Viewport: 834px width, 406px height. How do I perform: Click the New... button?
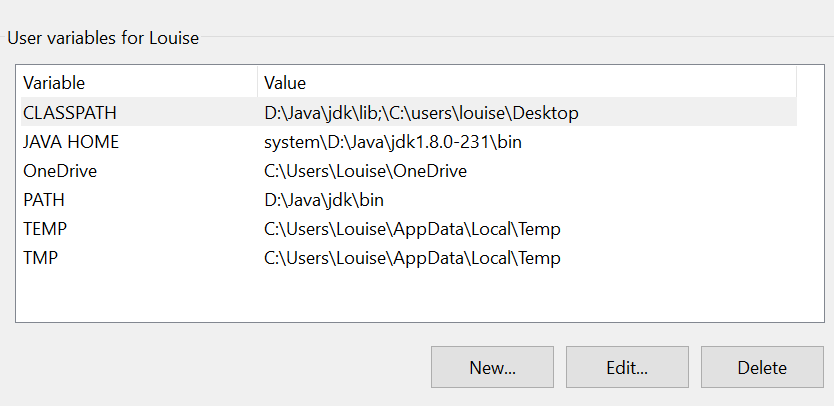click(492, 367)
